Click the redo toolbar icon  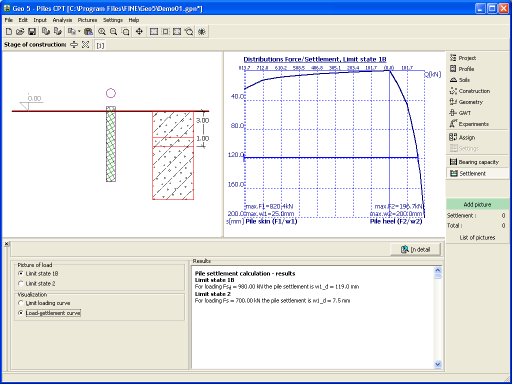(58, 32)
